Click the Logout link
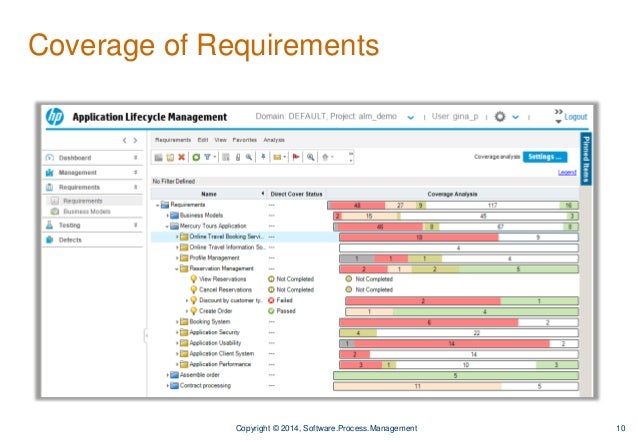The height and width of the screenshot is (442, 638). 576,117
